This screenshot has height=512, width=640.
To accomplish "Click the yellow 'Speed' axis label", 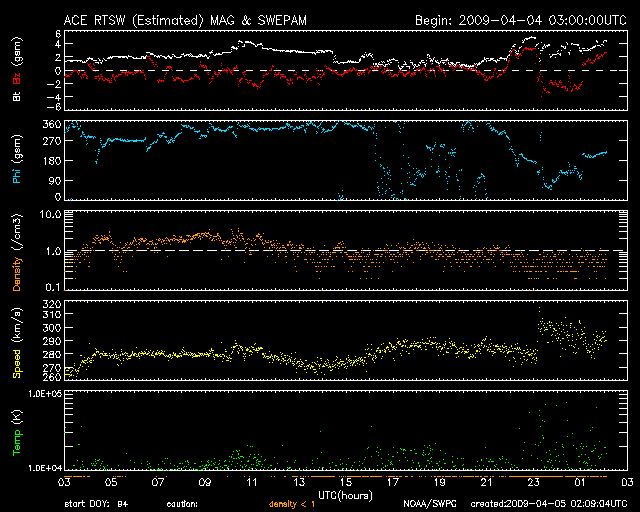I will click(17, 364).
